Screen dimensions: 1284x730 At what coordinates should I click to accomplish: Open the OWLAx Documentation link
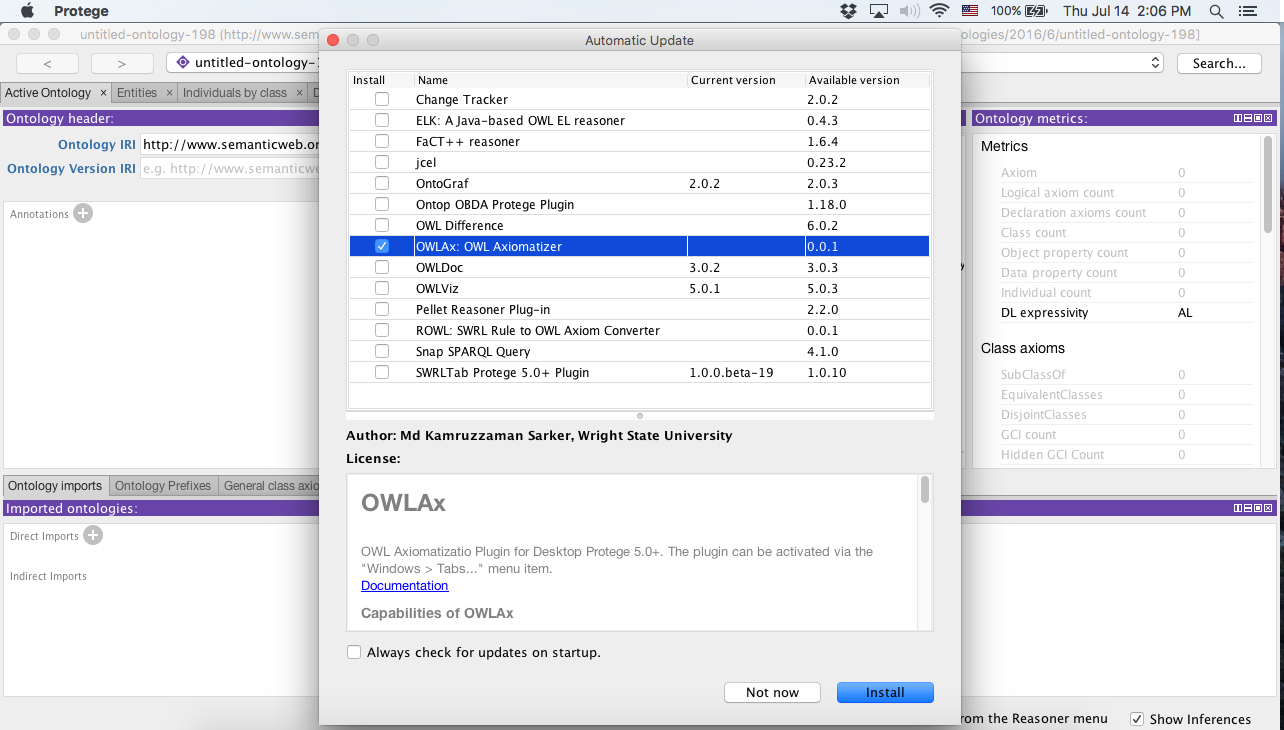pos(405,586)
